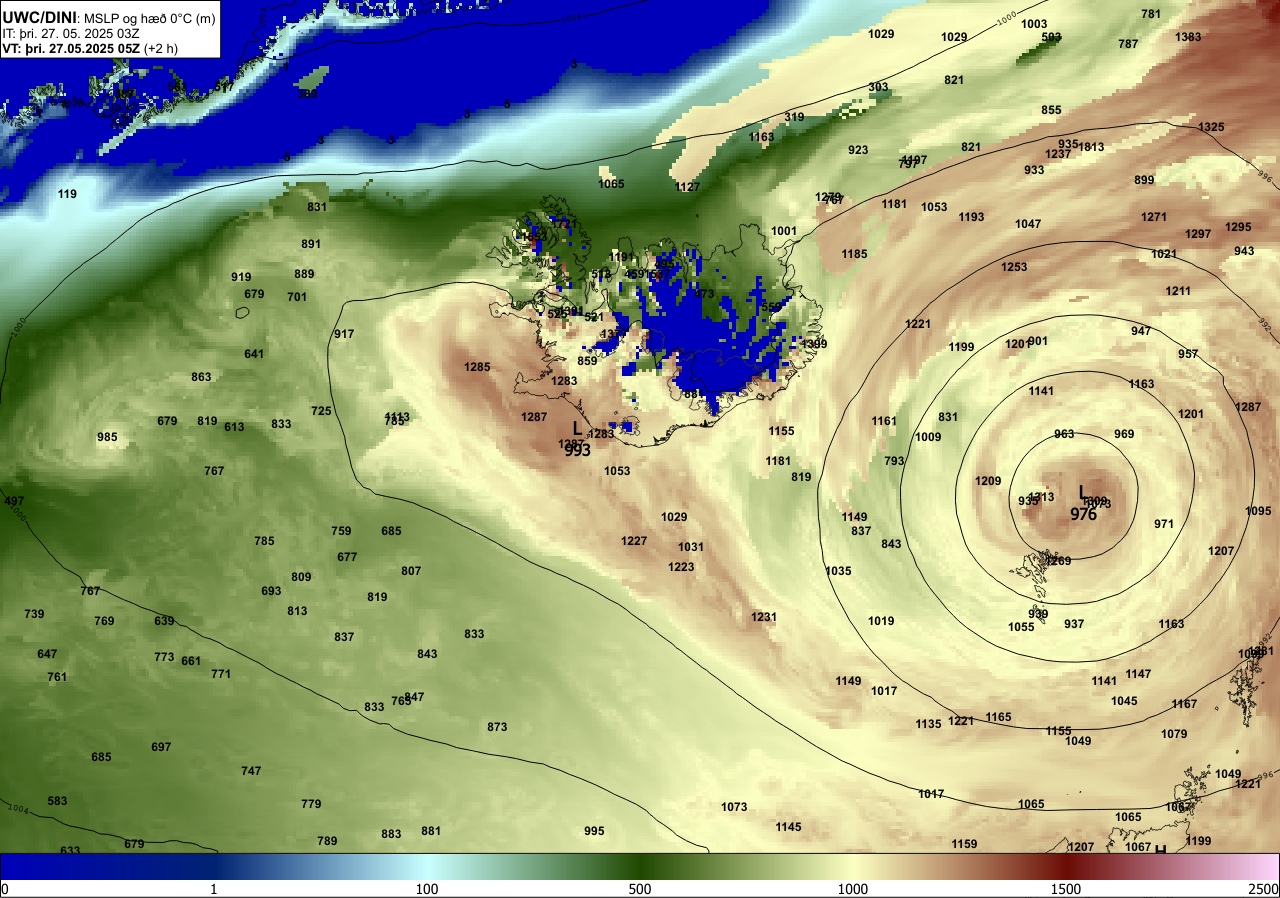Viewport: 1280px width, 898px height.
Task: Click the 1399 height value
Action: [x=814, y=344]
